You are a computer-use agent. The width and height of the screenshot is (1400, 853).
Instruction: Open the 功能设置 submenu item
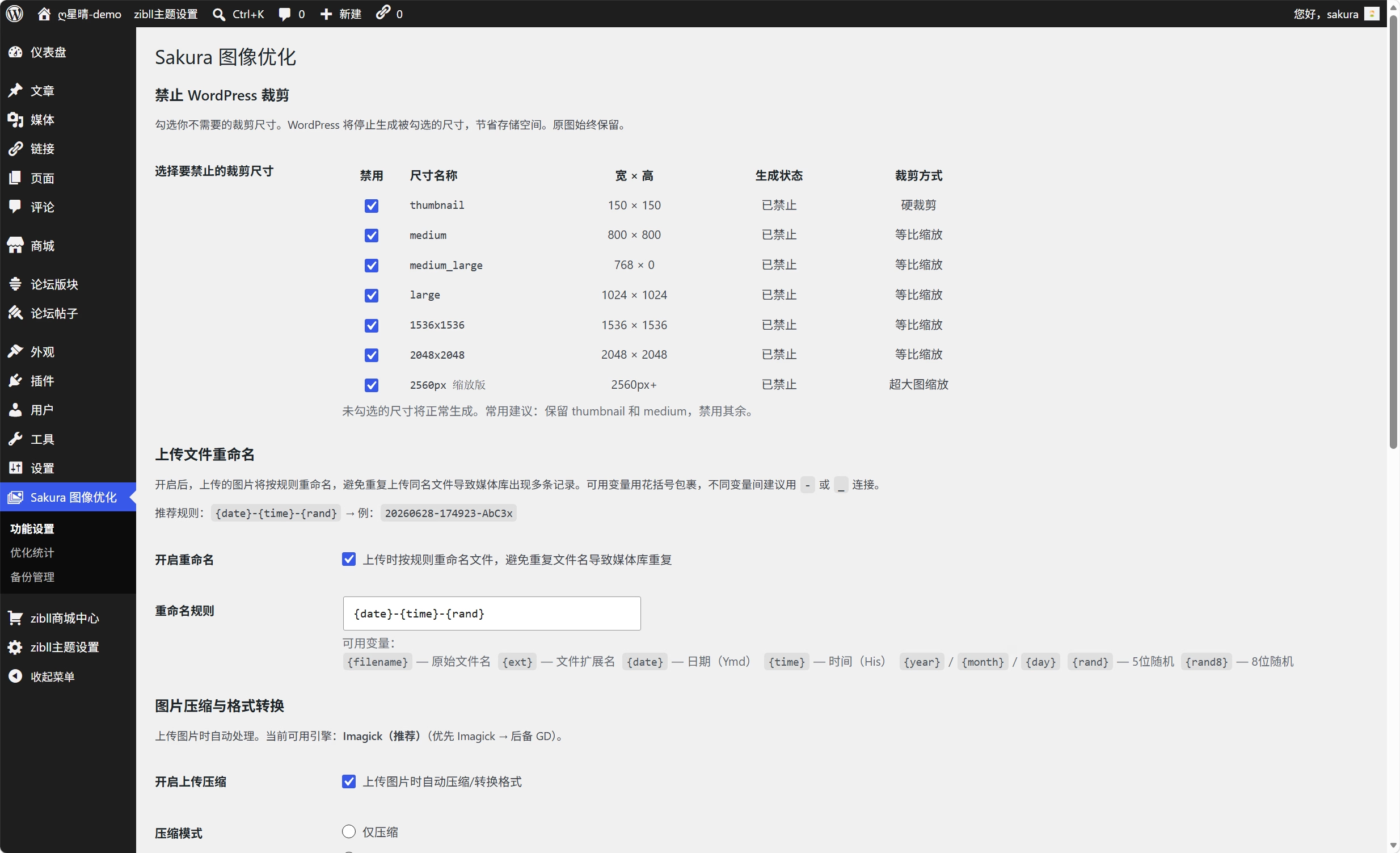(x=32, y=528)
